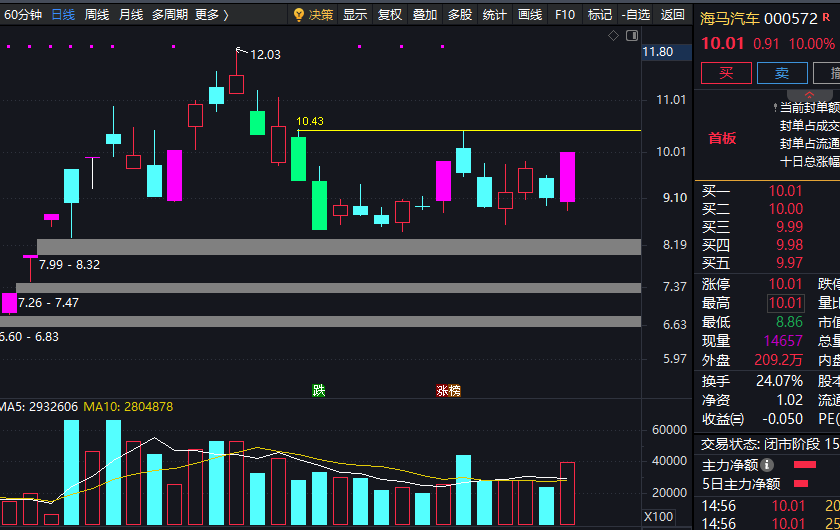Screen dimensions: 840x530
Task: Click the 5日主力净额 red bar
Action: pyautogui.click(x=801, y=484)
